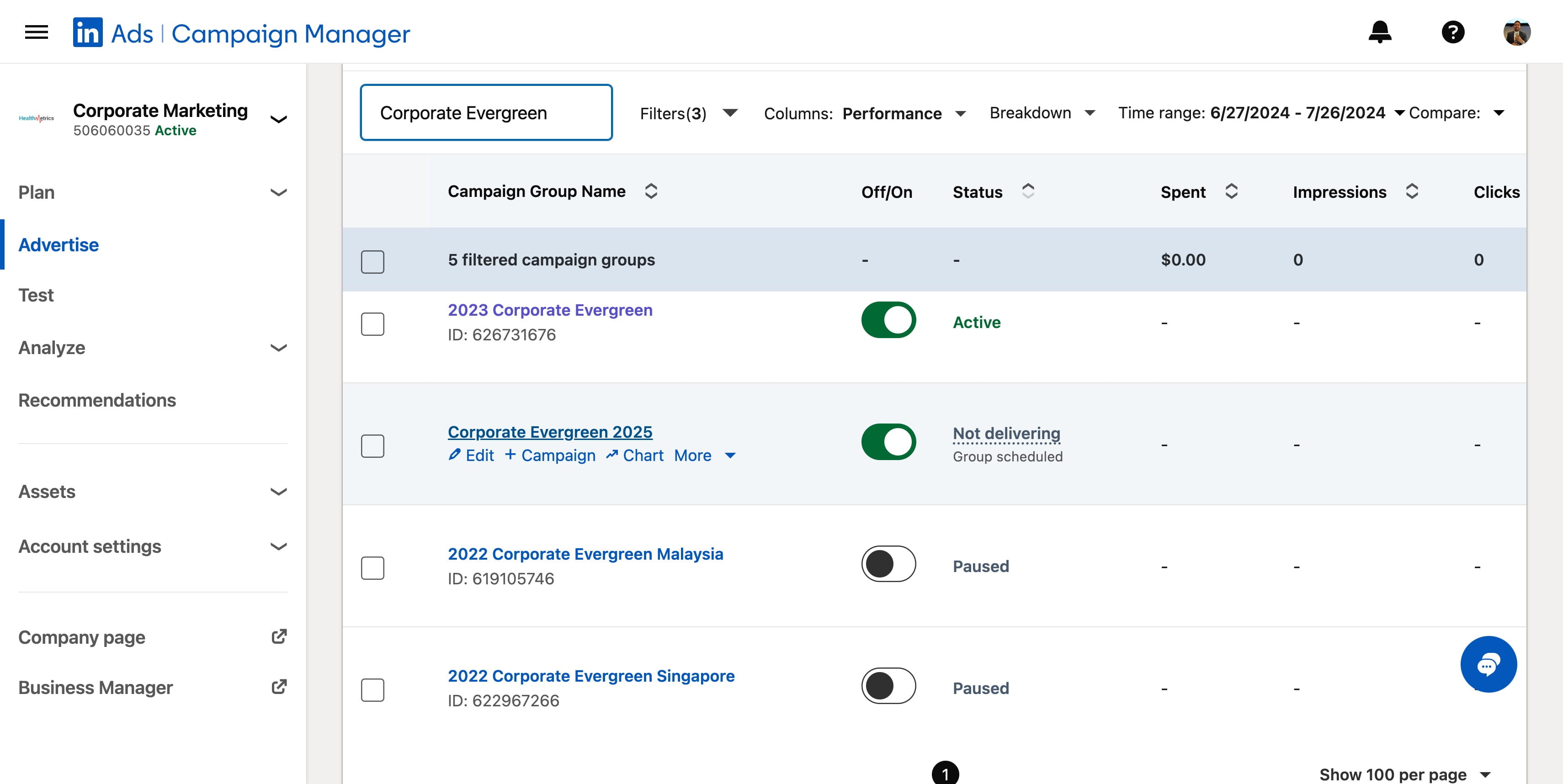Open 2023 Corporate Evergreen campaign group
1563x784 pixels.
(x=550, y=310)
